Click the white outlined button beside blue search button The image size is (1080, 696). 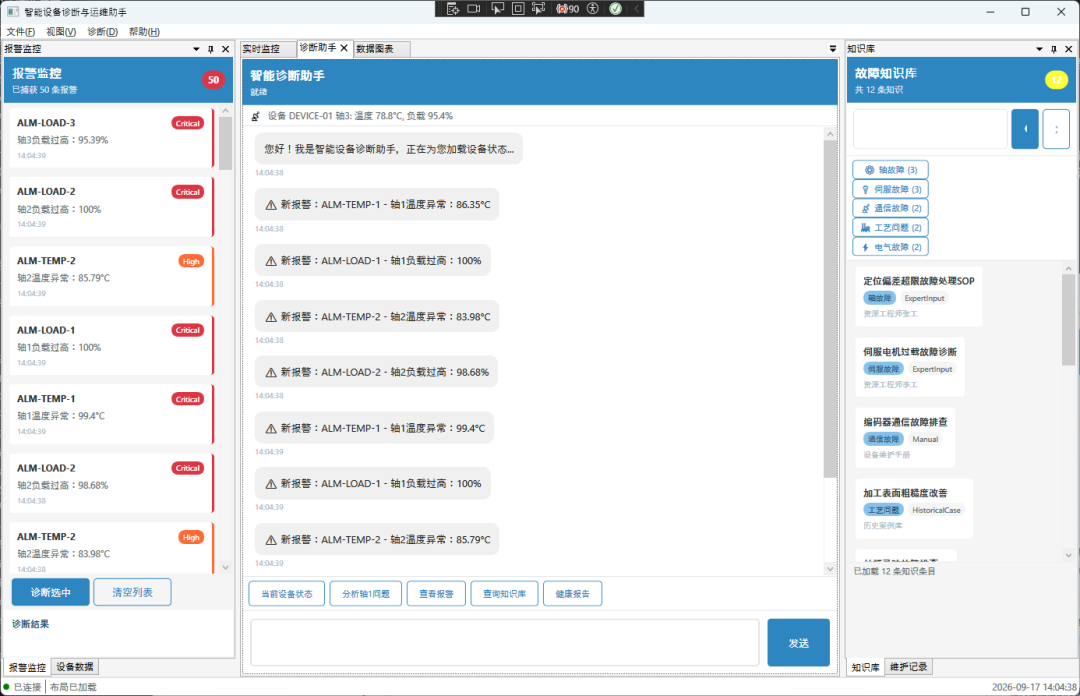pos(1056,129)
